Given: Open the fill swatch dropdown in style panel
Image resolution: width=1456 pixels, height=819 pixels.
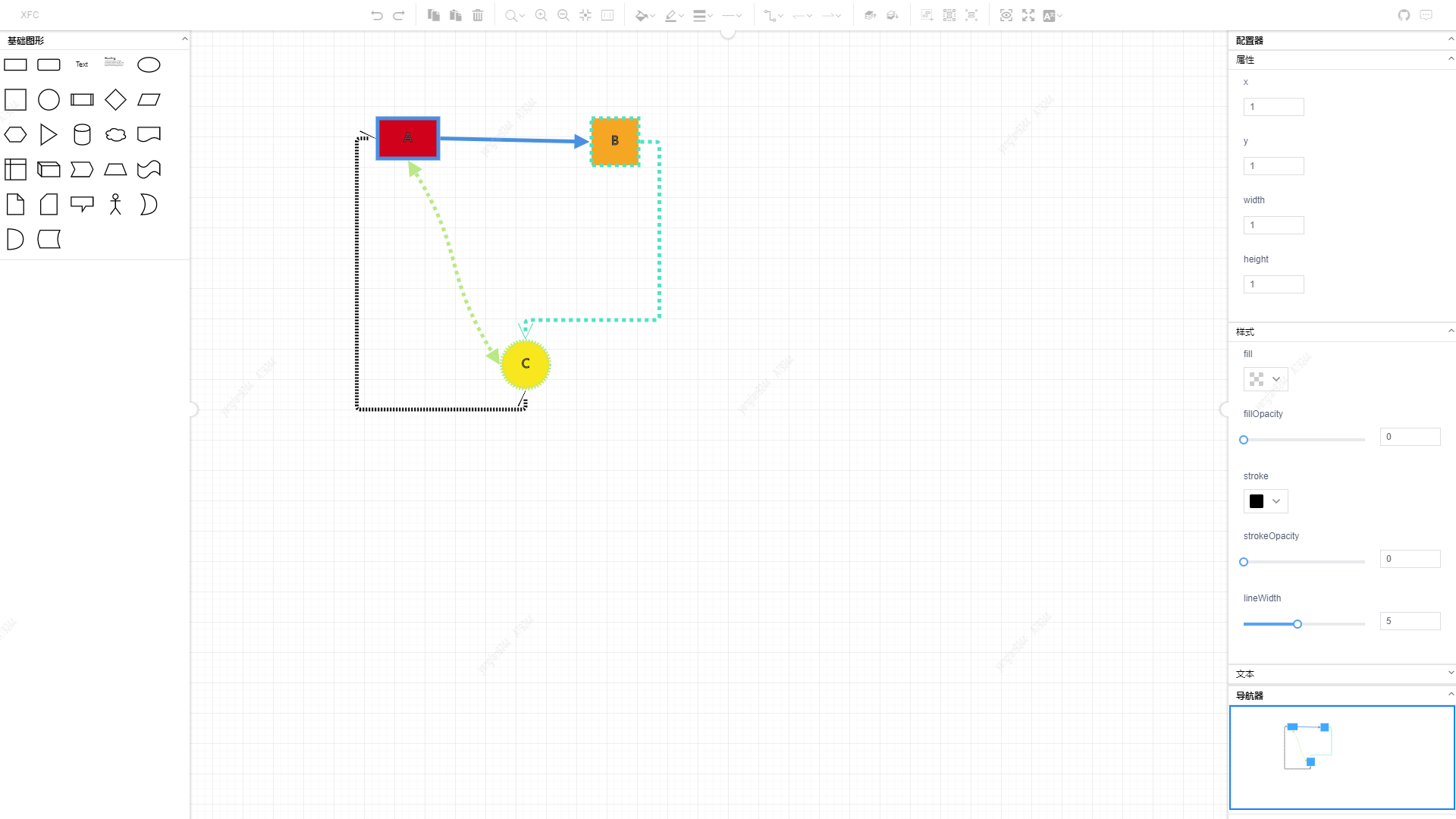Looking at the screenshot, I should (1265, 379).
